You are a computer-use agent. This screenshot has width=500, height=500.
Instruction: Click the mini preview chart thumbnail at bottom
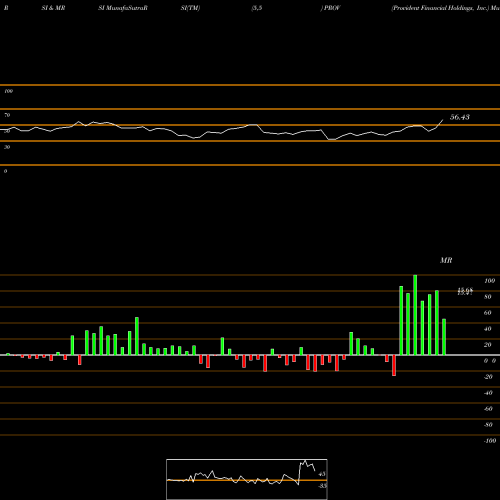(247, 479)
